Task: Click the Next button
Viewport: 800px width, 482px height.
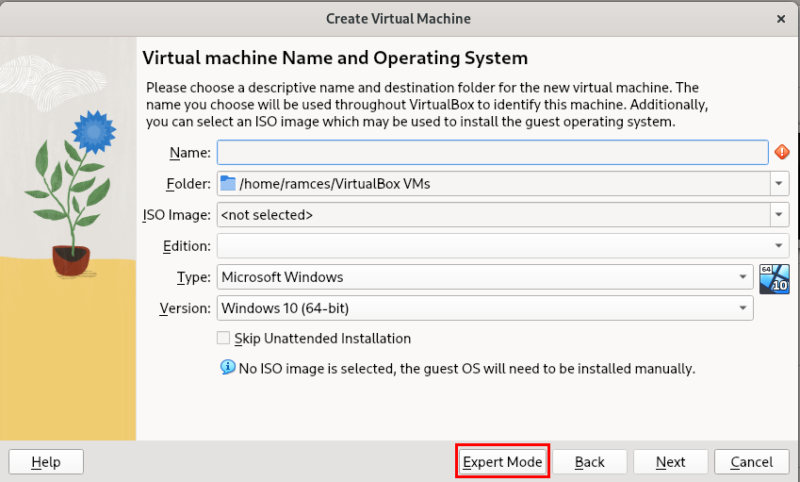Action: pos(670,462)
